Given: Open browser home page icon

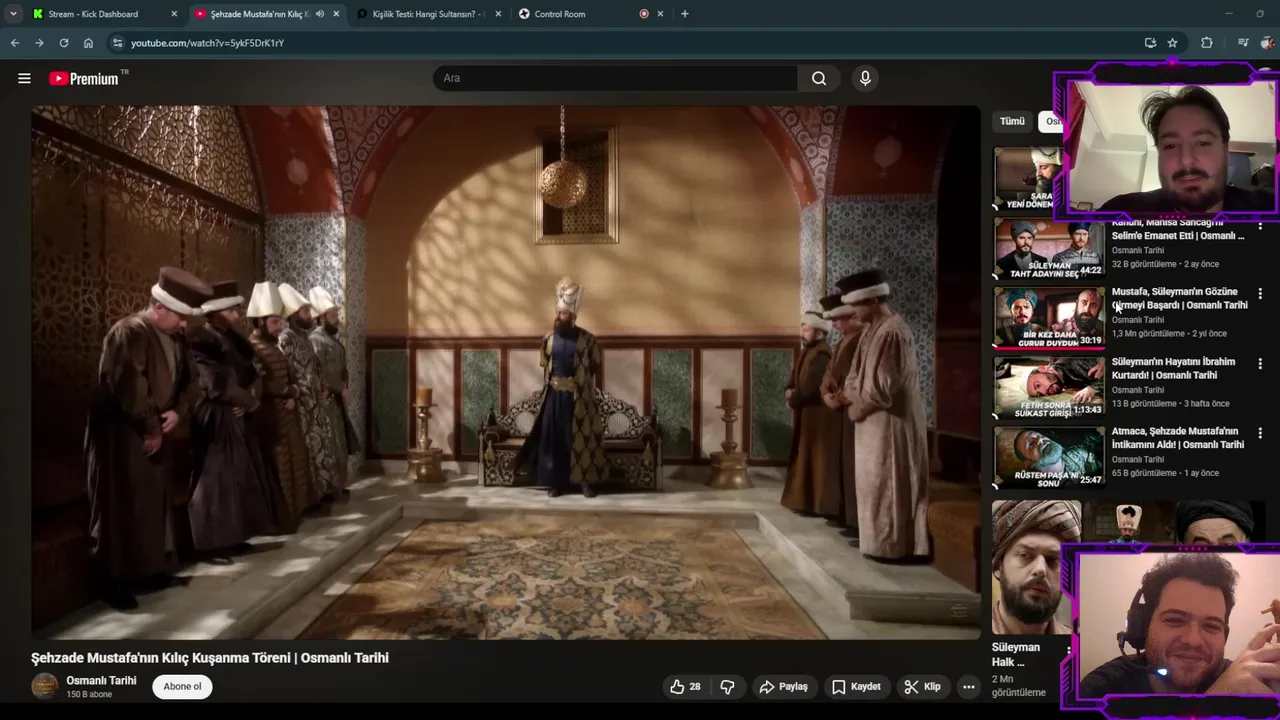Looking at the screenshot, I should pos(88,43).
